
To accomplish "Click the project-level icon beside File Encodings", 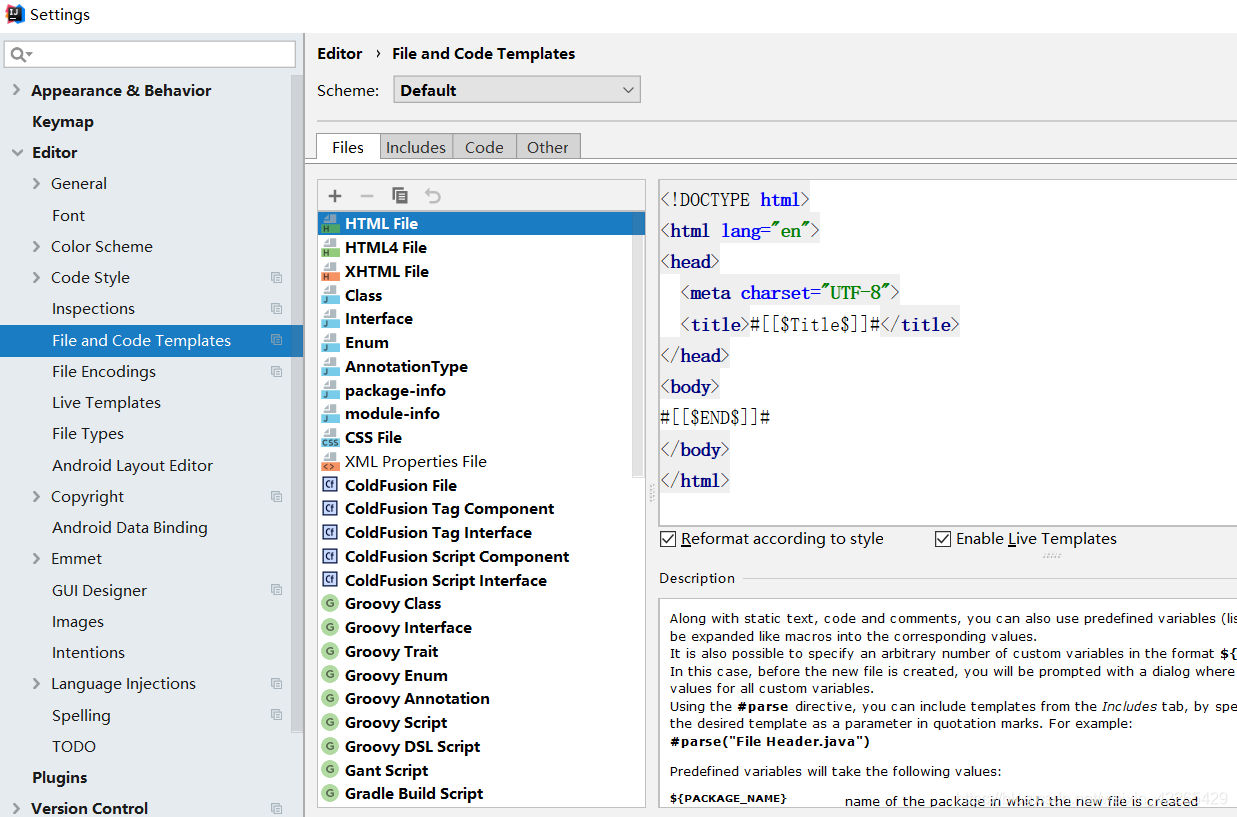I will point(277,372).
